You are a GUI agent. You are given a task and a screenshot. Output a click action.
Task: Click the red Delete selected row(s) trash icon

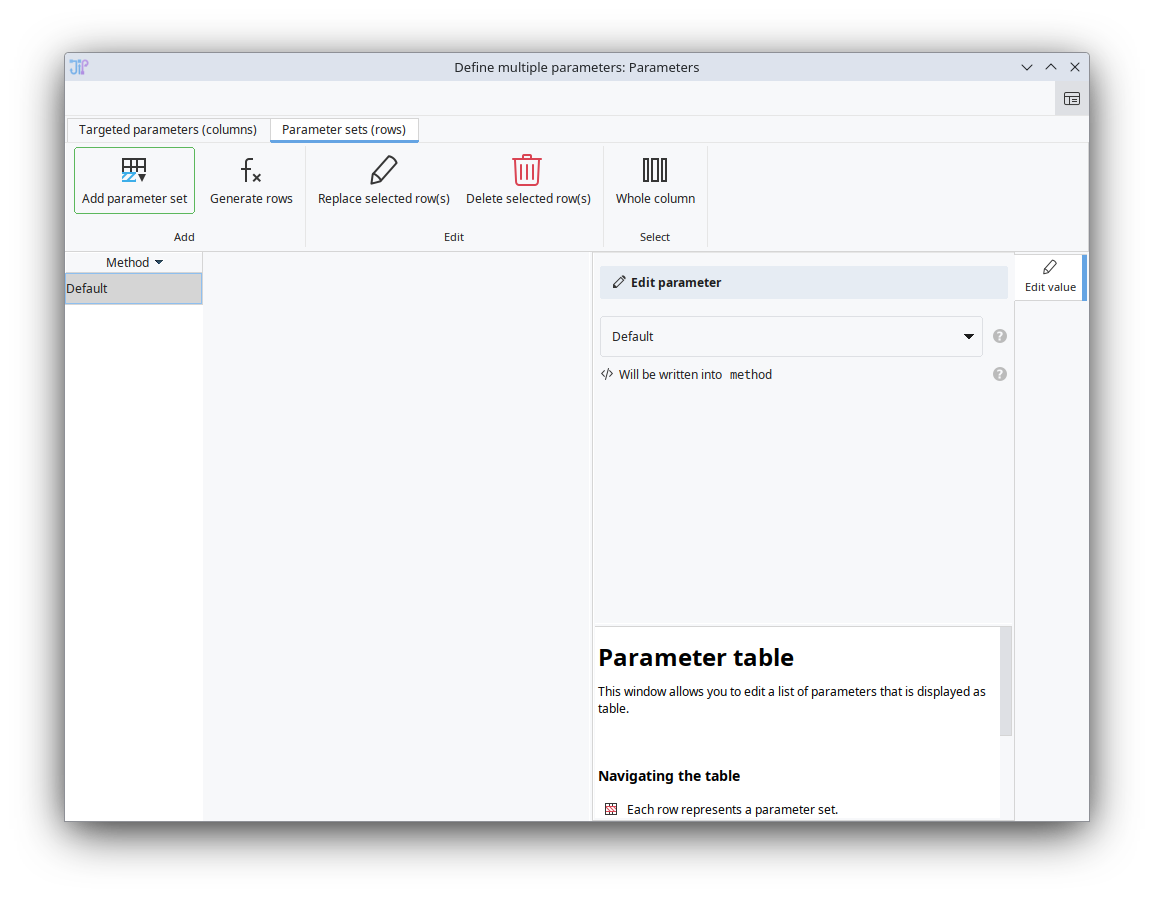click(x=527, y=170)
